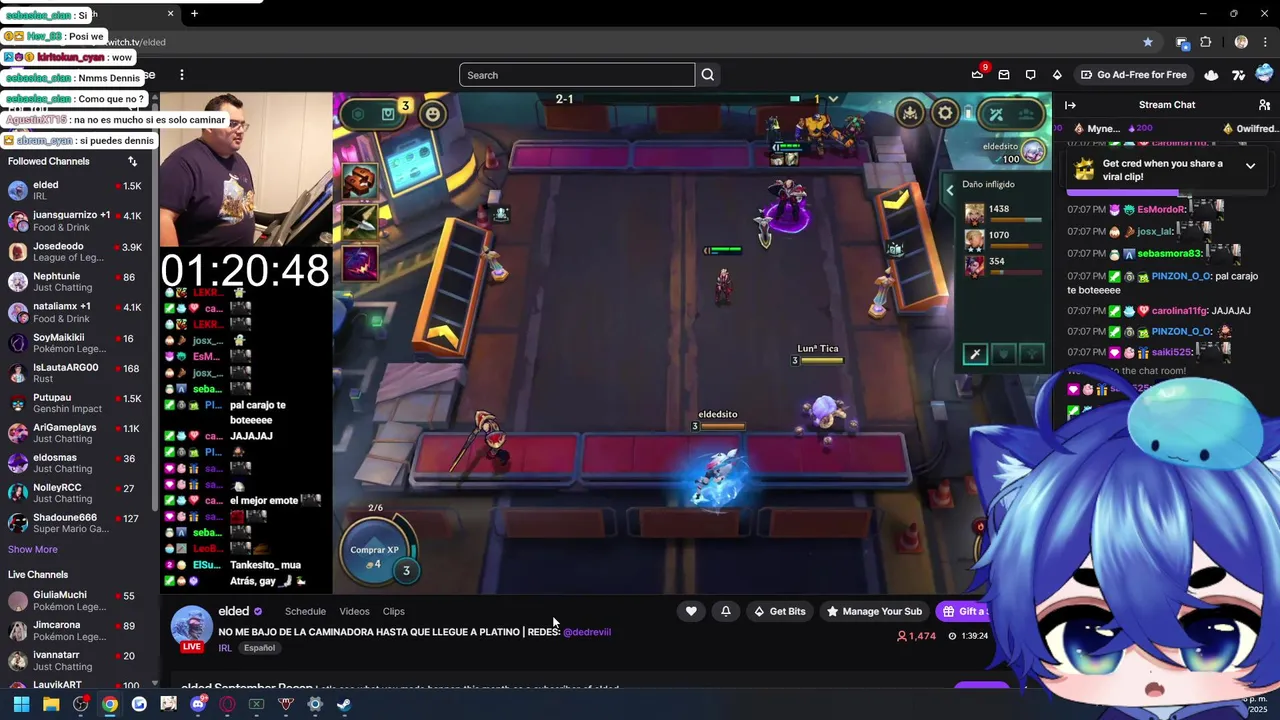The height and width of the screenshot is (720, 1280).
Task: Click the Twitch search magnifier button
Action: pos(708,75)
